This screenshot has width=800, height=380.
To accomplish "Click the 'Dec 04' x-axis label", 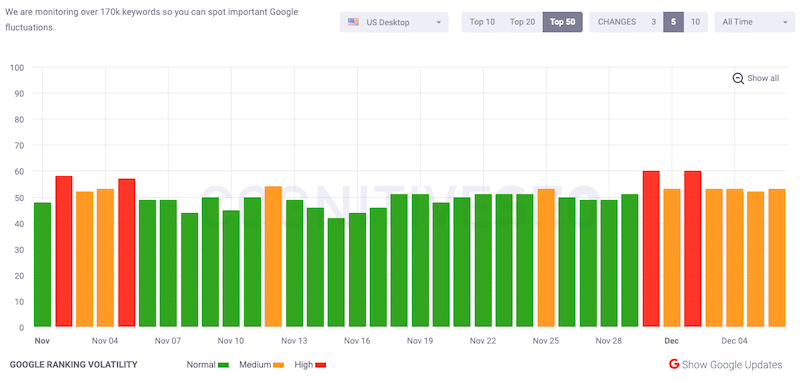I will [x=735, y=341].
